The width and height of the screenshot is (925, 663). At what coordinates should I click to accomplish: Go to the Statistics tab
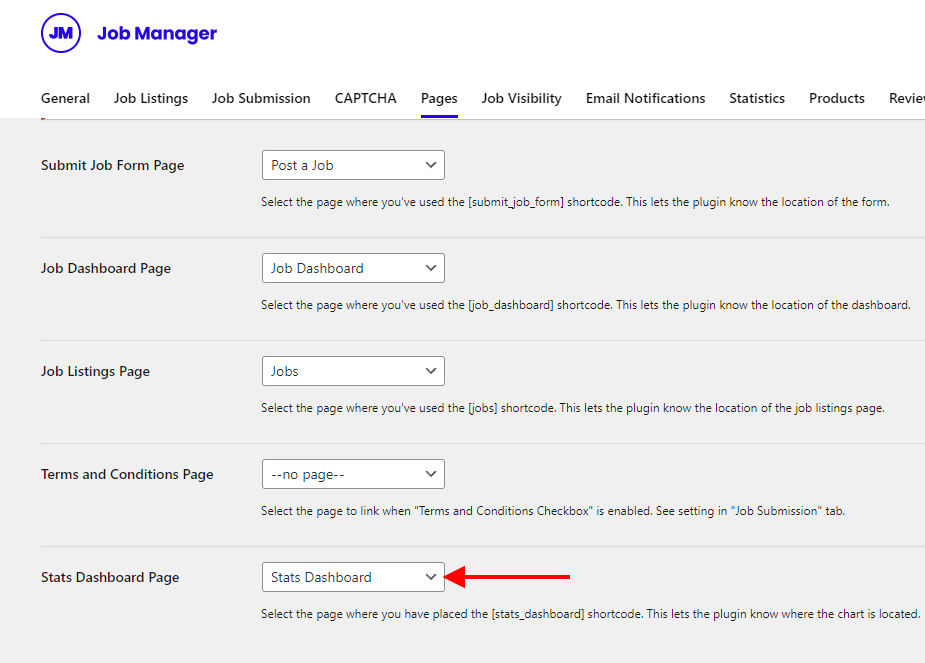[757, 98]
